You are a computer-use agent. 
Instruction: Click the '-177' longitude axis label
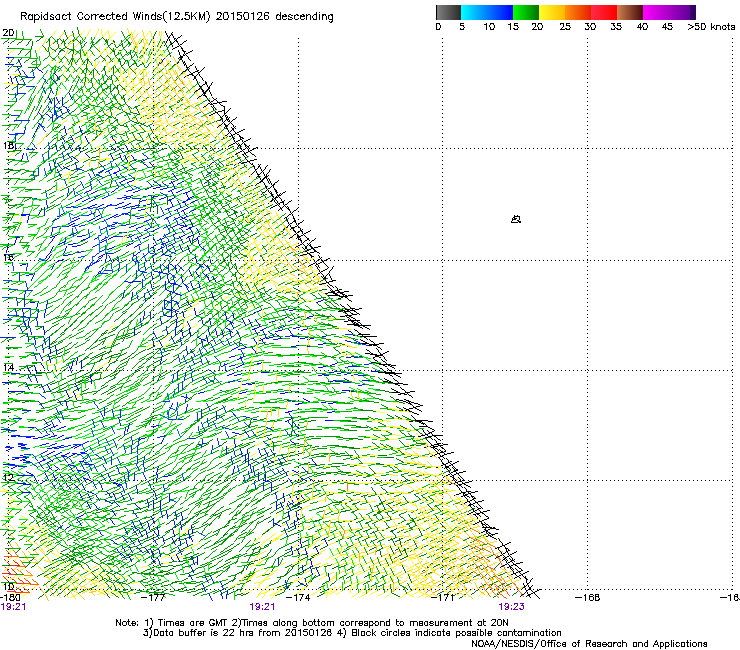tap(154, 598)
